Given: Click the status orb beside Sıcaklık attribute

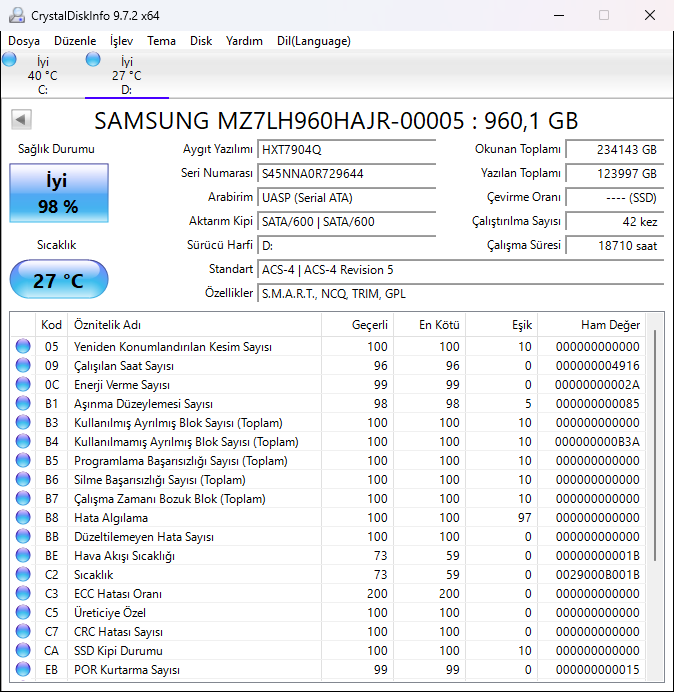Looking at the screenshot, I should coord(23,575).
